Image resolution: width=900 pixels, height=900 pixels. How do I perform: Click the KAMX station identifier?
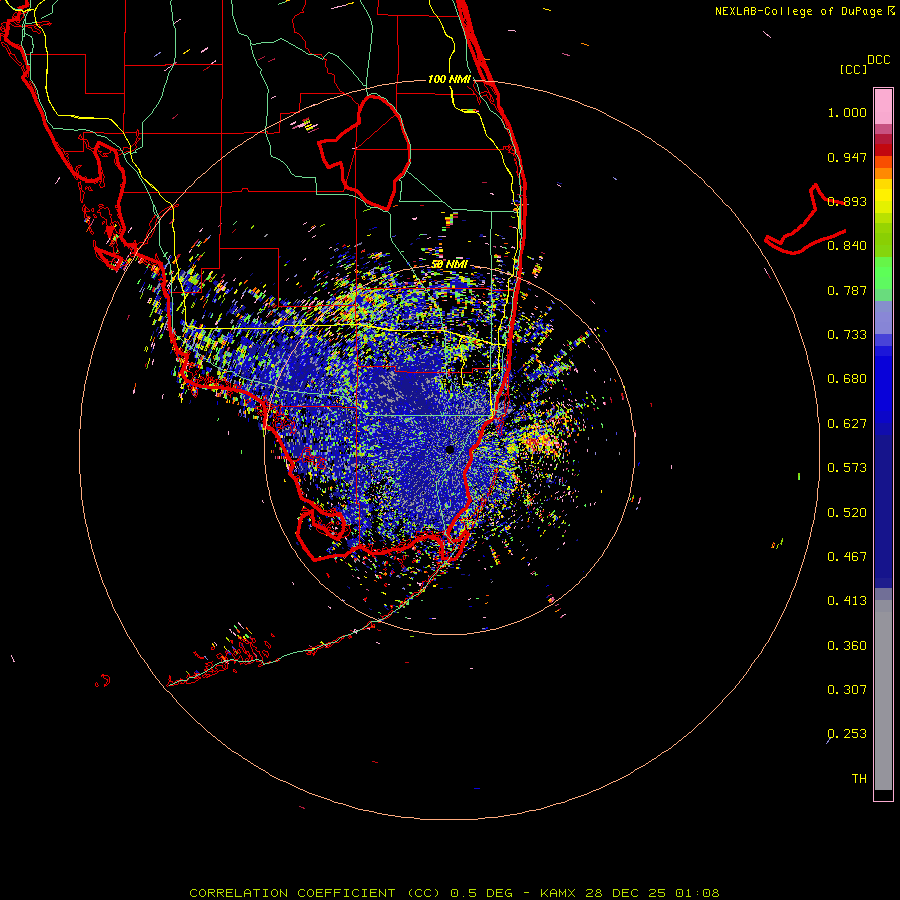point(557,893)
